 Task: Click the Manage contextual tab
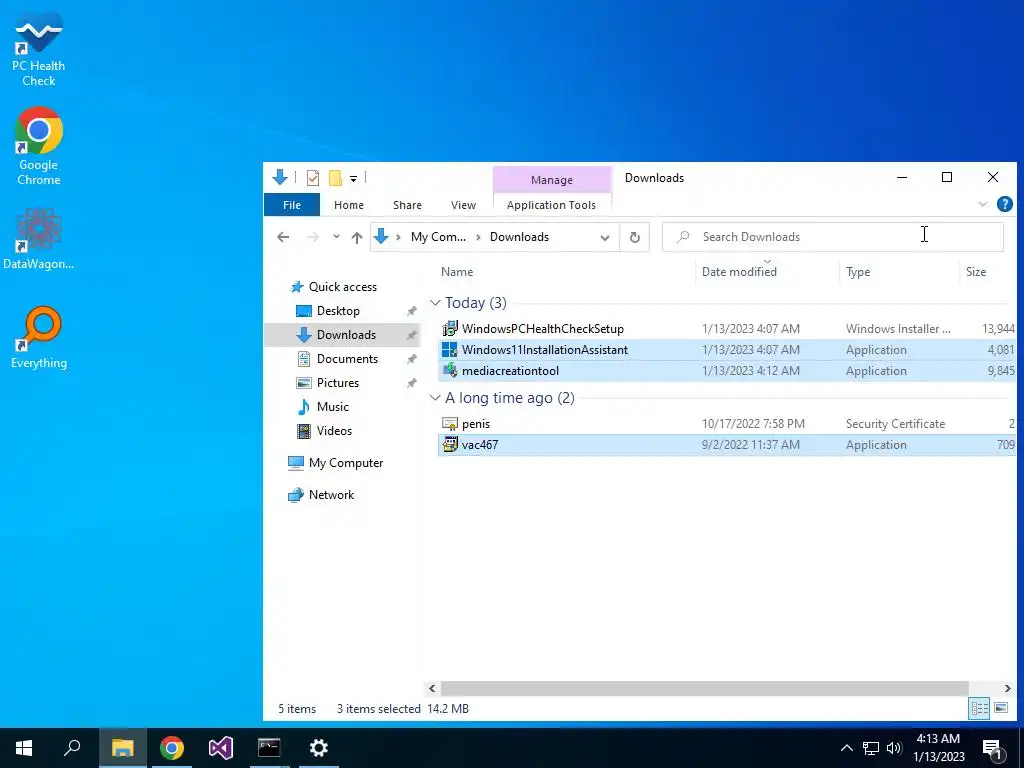click(552, 180)
